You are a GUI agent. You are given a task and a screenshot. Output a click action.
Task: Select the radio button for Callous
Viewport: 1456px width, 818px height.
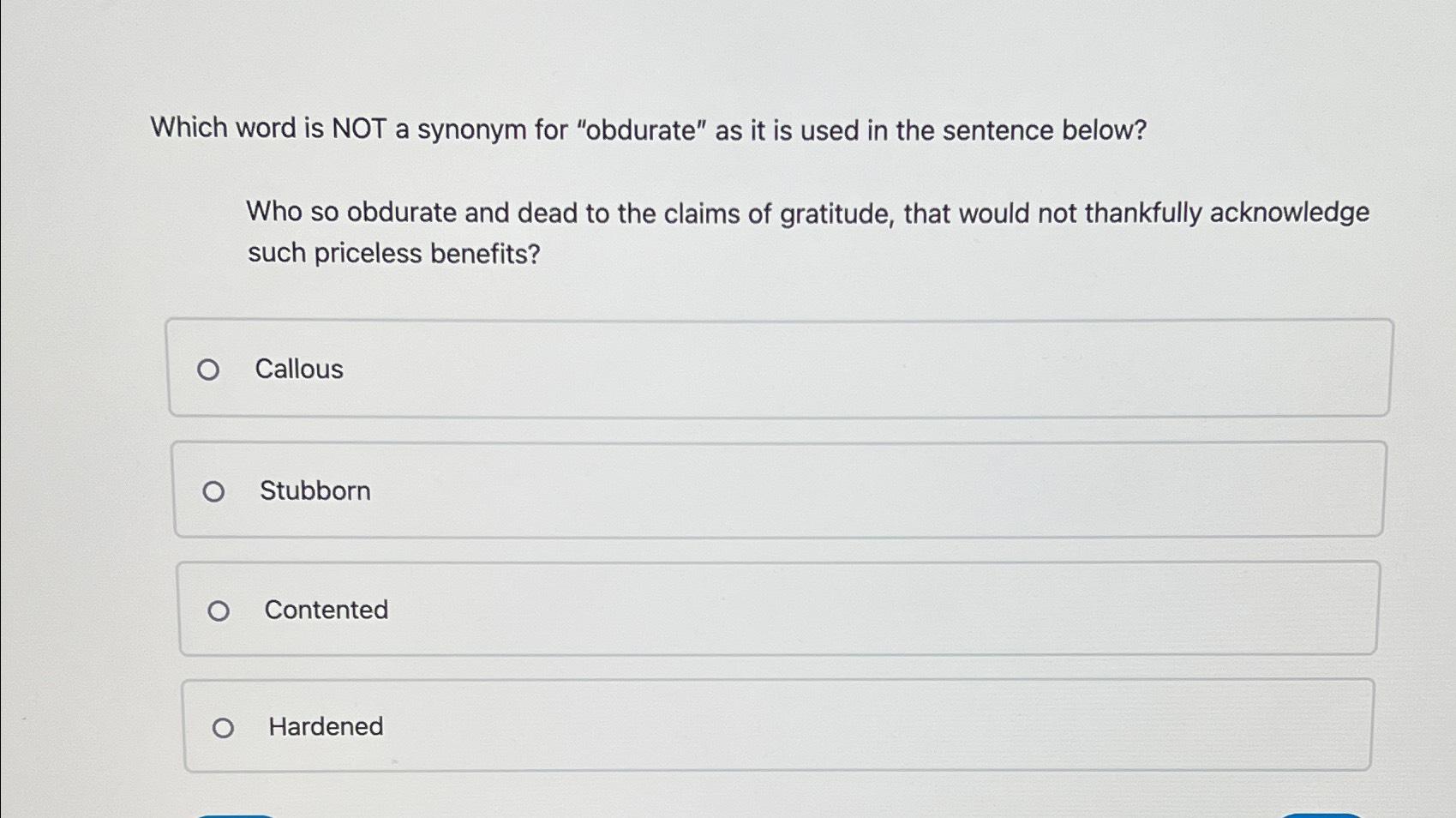coord(211,370)
